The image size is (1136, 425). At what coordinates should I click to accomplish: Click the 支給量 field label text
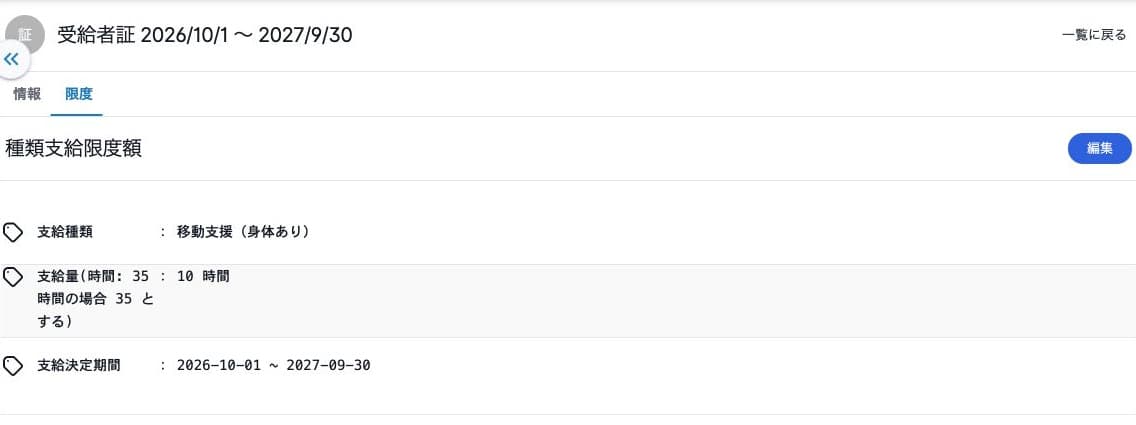point(96,298)
